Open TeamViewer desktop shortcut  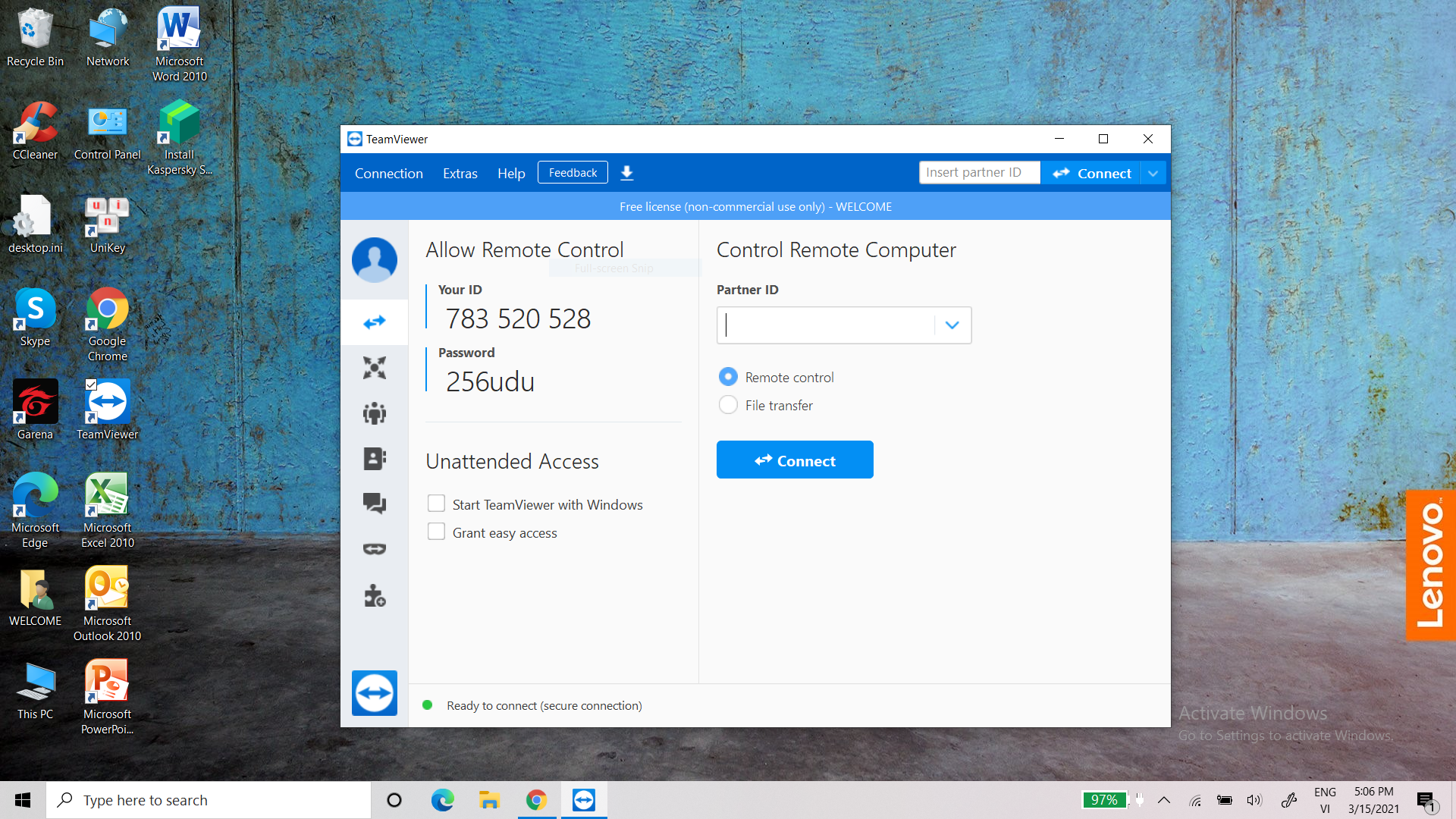pyautogui.click(x=107, y=410)
